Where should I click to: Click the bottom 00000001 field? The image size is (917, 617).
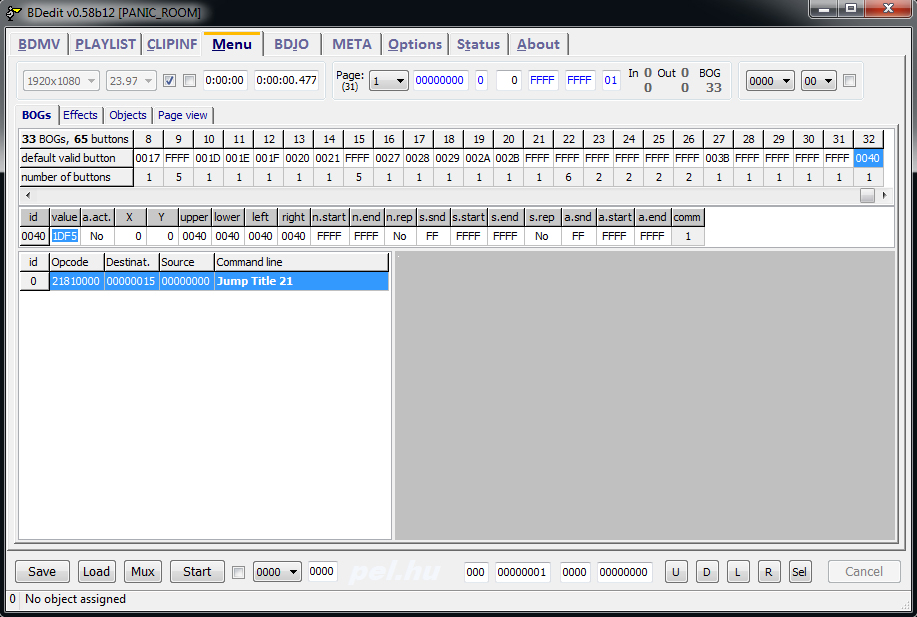(522, 572)
